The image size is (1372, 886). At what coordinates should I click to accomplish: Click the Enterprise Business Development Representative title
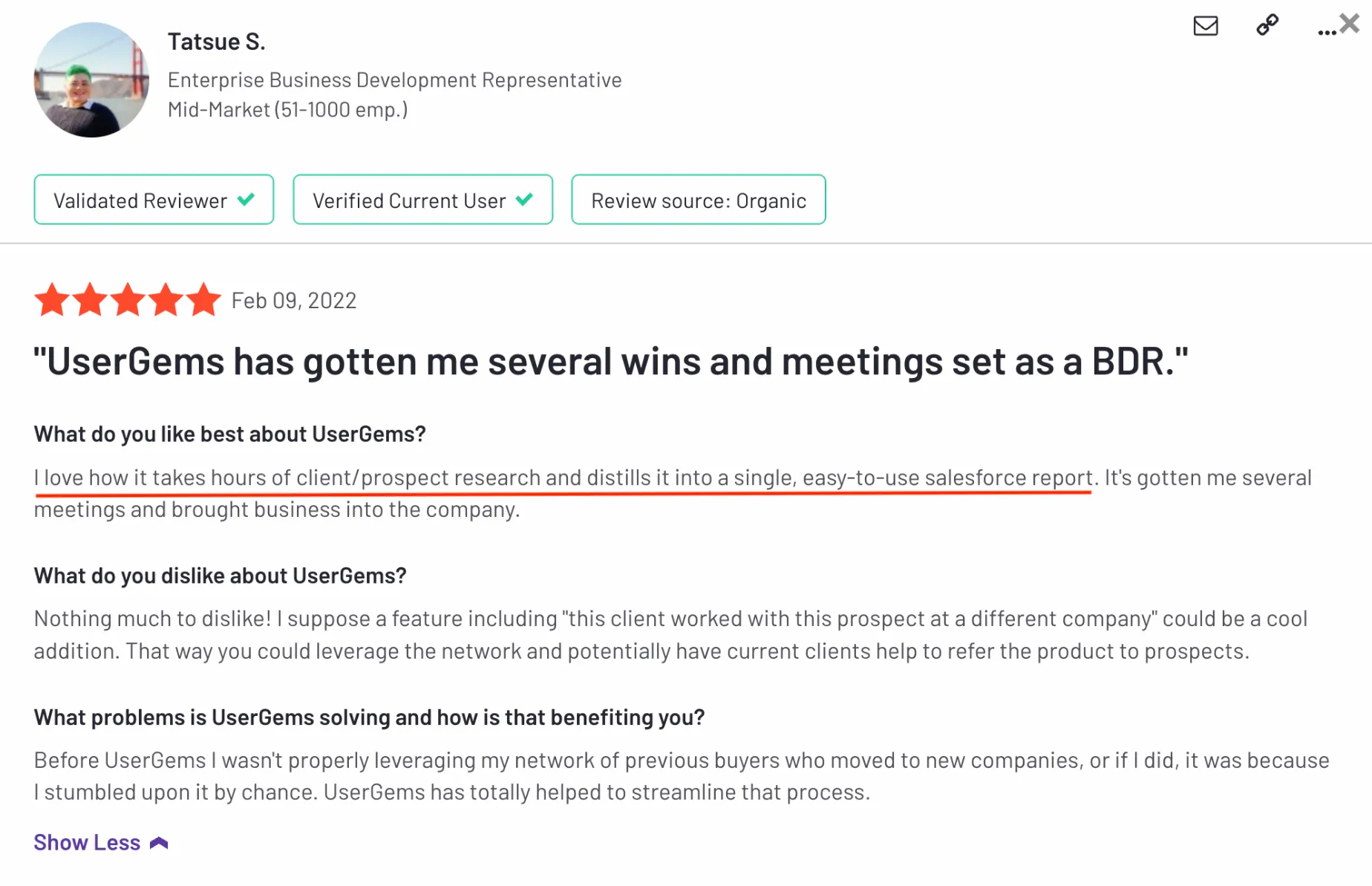pos(394,79)
